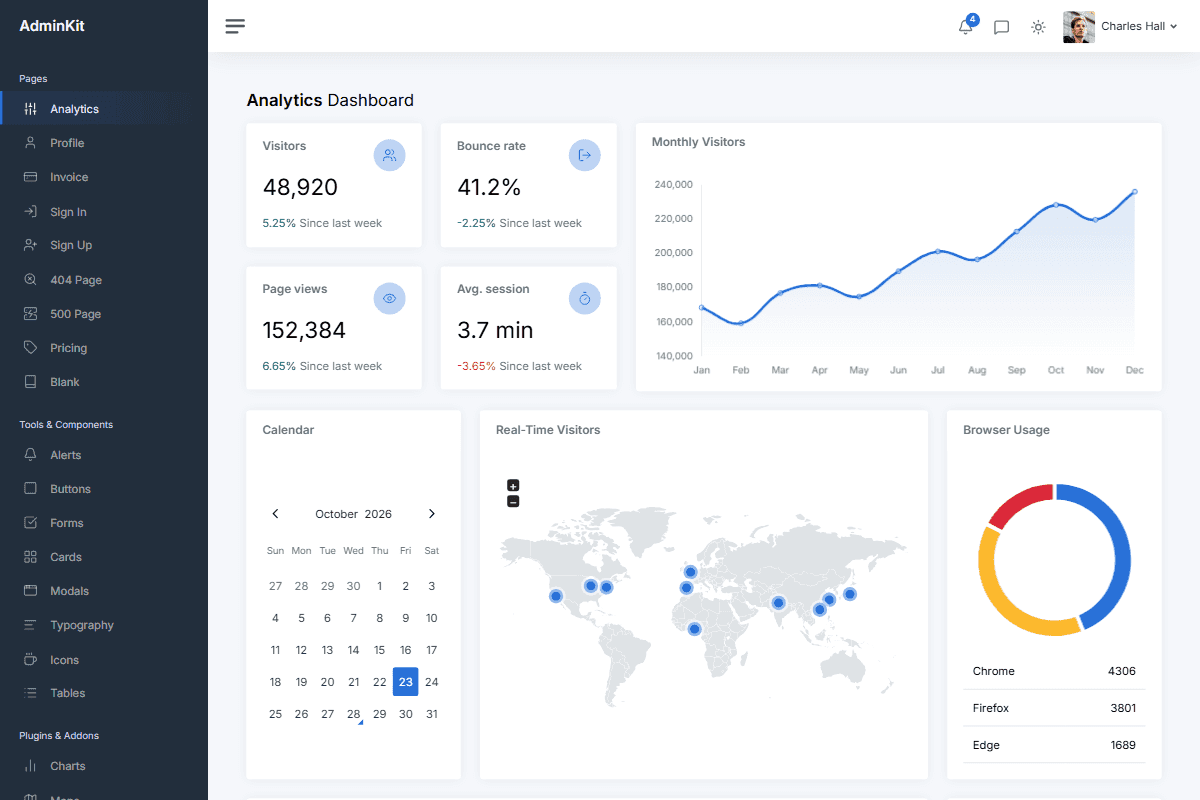Click the Bounce rate exit icon

tap(585, 155)
